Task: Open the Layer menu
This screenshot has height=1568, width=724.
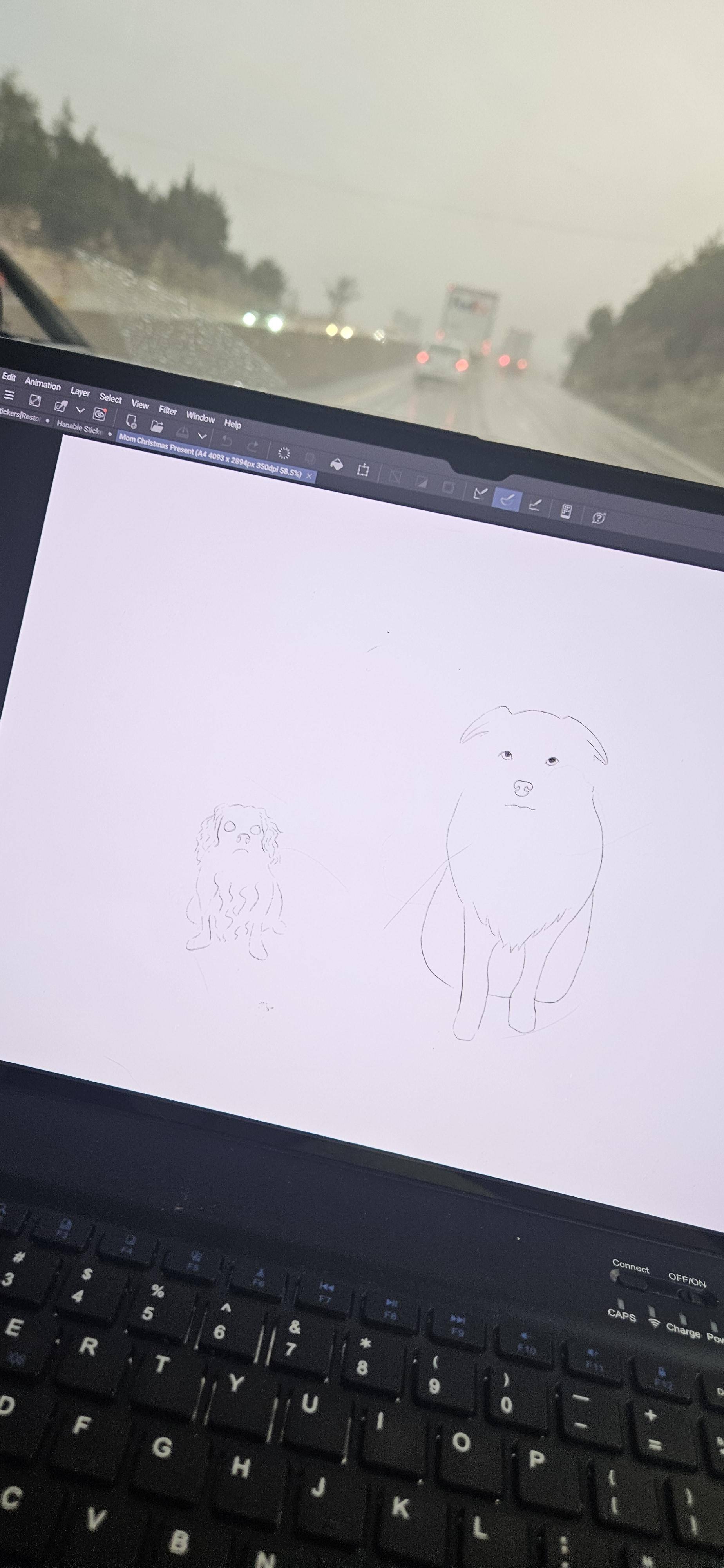Action: [80, 391]
